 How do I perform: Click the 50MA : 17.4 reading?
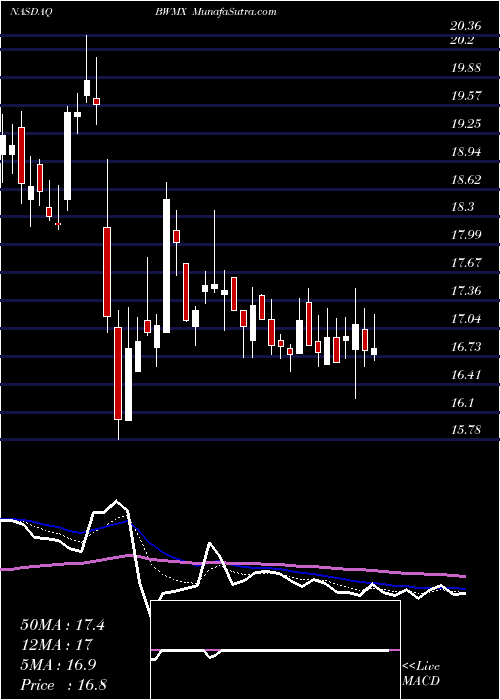[x=62, y=625]
